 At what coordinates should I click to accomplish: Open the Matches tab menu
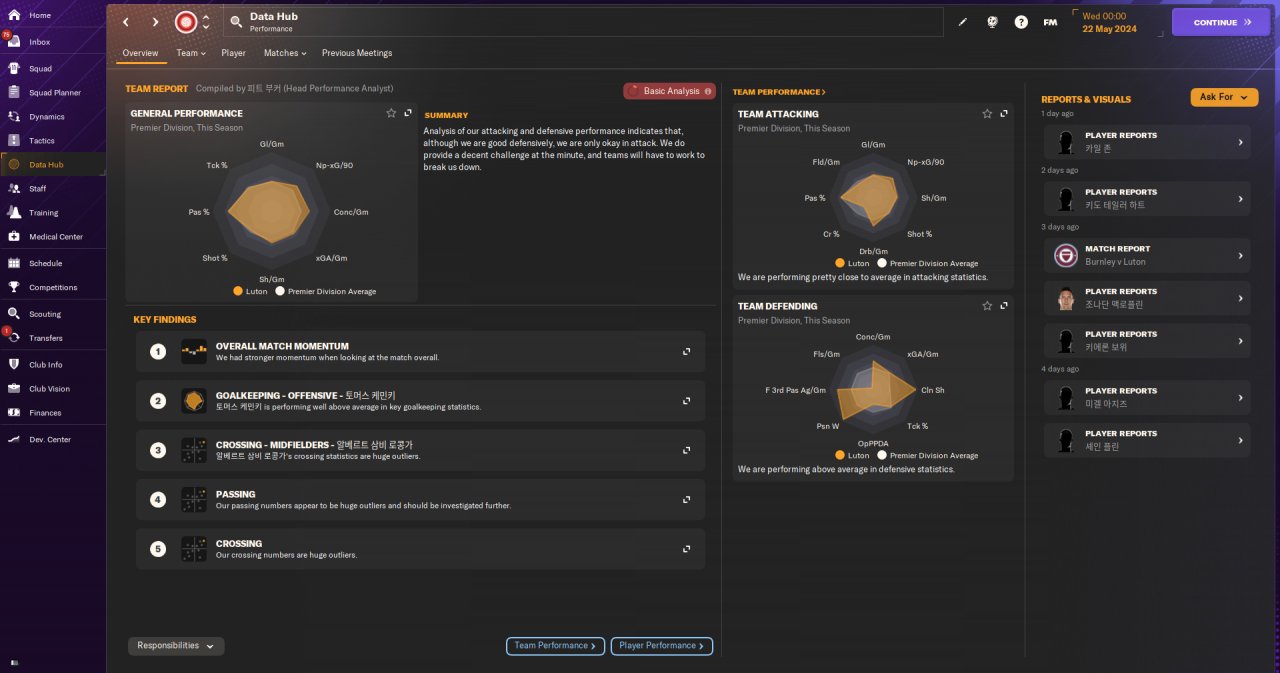point(285,53)
